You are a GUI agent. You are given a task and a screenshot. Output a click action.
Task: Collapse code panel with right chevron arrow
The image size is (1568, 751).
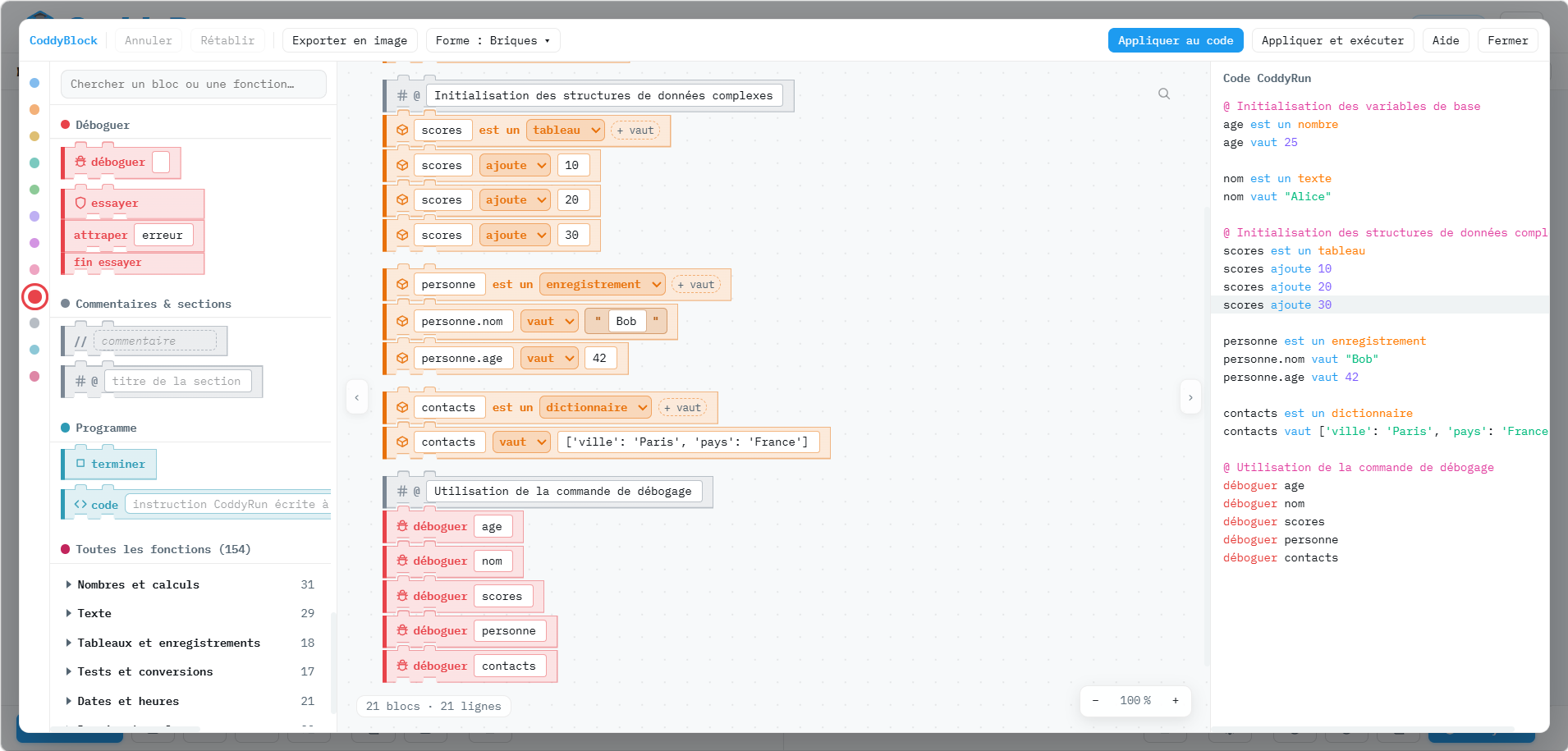coord(1190,397)
